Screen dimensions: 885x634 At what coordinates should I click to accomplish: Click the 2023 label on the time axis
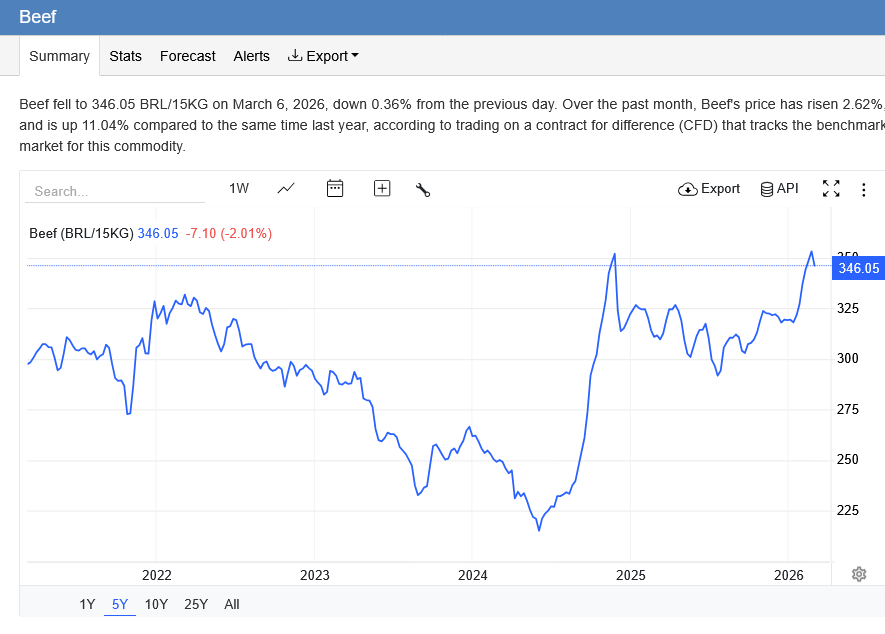coord(314,575)
